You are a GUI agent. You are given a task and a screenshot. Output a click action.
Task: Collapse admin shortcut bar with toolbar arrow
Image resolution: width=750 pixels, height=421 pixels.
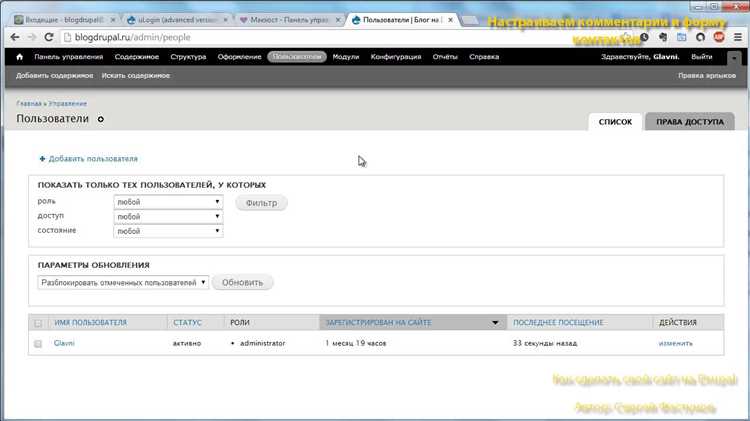734,58
